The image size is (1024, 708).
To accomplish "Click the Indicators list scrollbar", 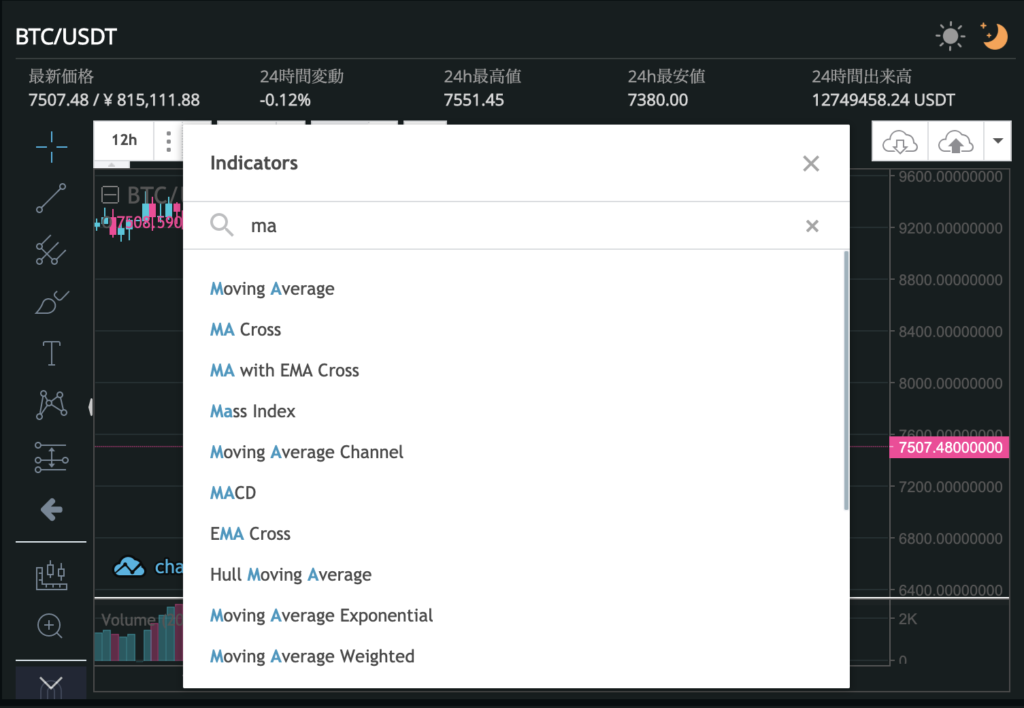I will (x=846, y=381).
